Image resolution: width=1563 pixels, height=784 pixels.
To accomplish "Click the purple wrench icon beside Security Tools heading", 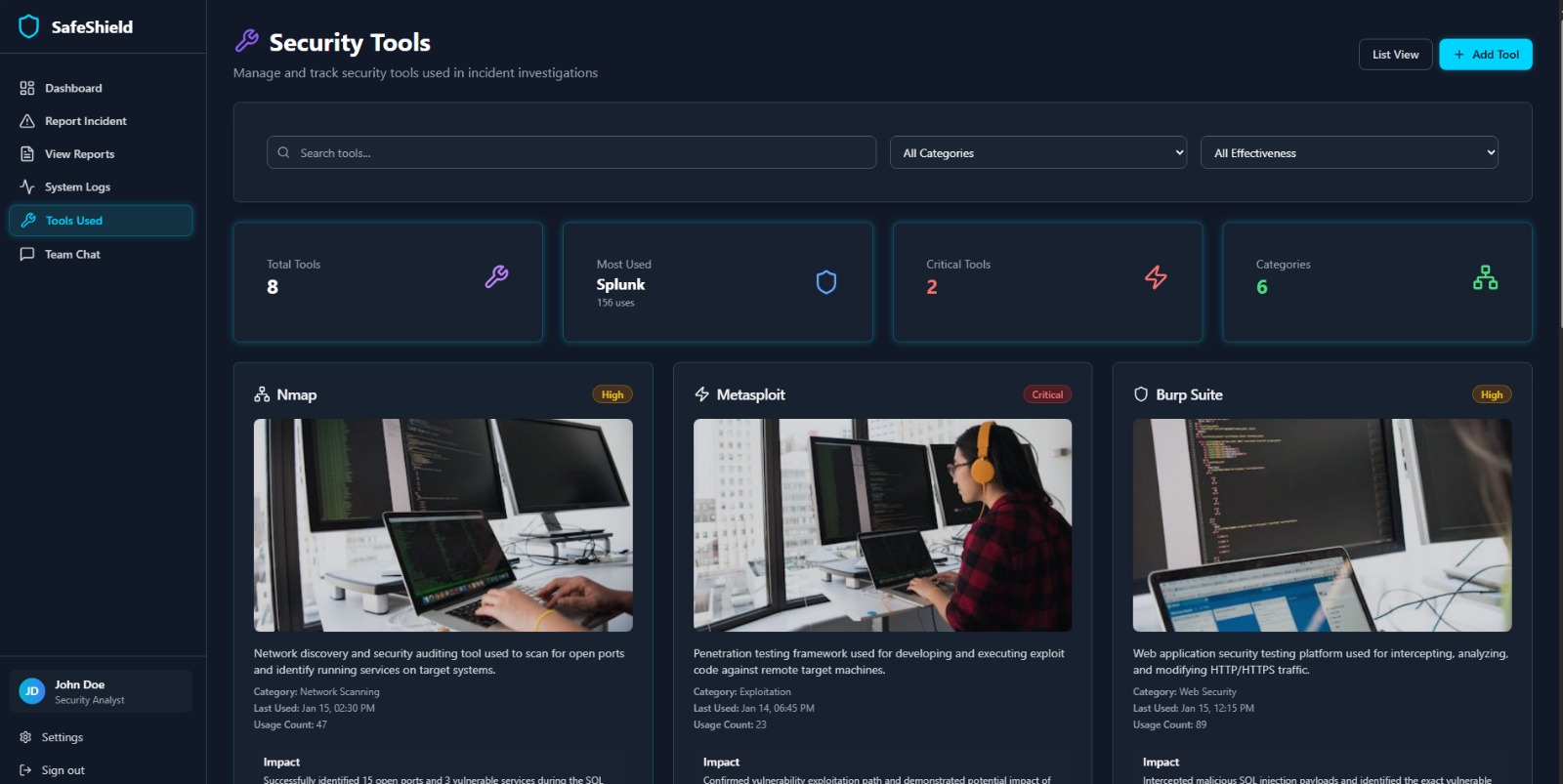I will pos(247,40).
